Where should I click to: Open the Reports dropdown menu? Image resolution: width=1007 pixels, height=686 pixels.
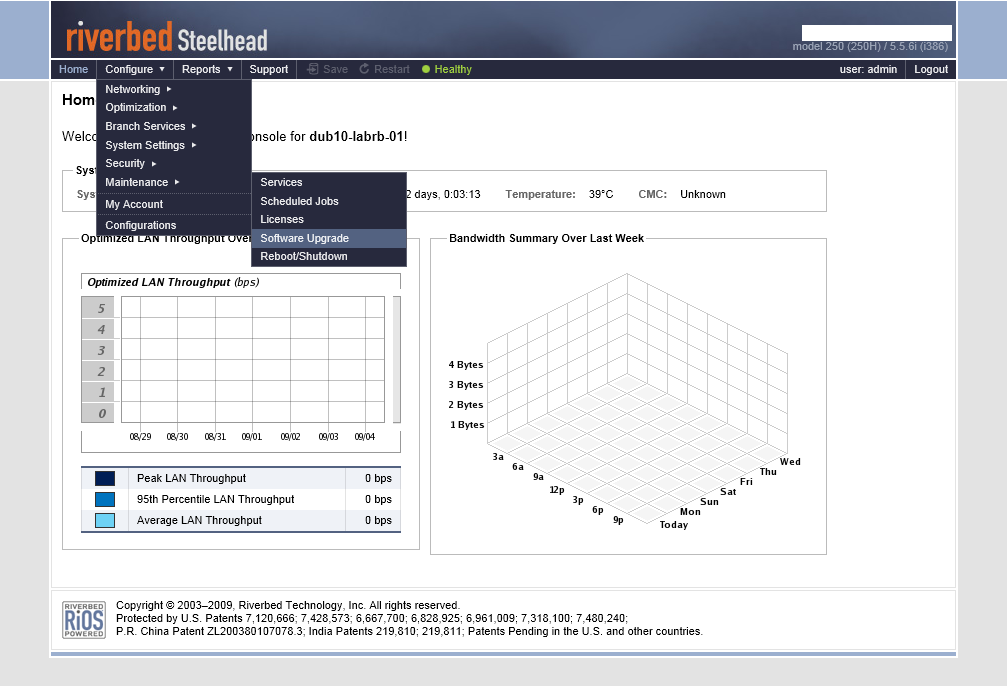click(x=207, y=69)
